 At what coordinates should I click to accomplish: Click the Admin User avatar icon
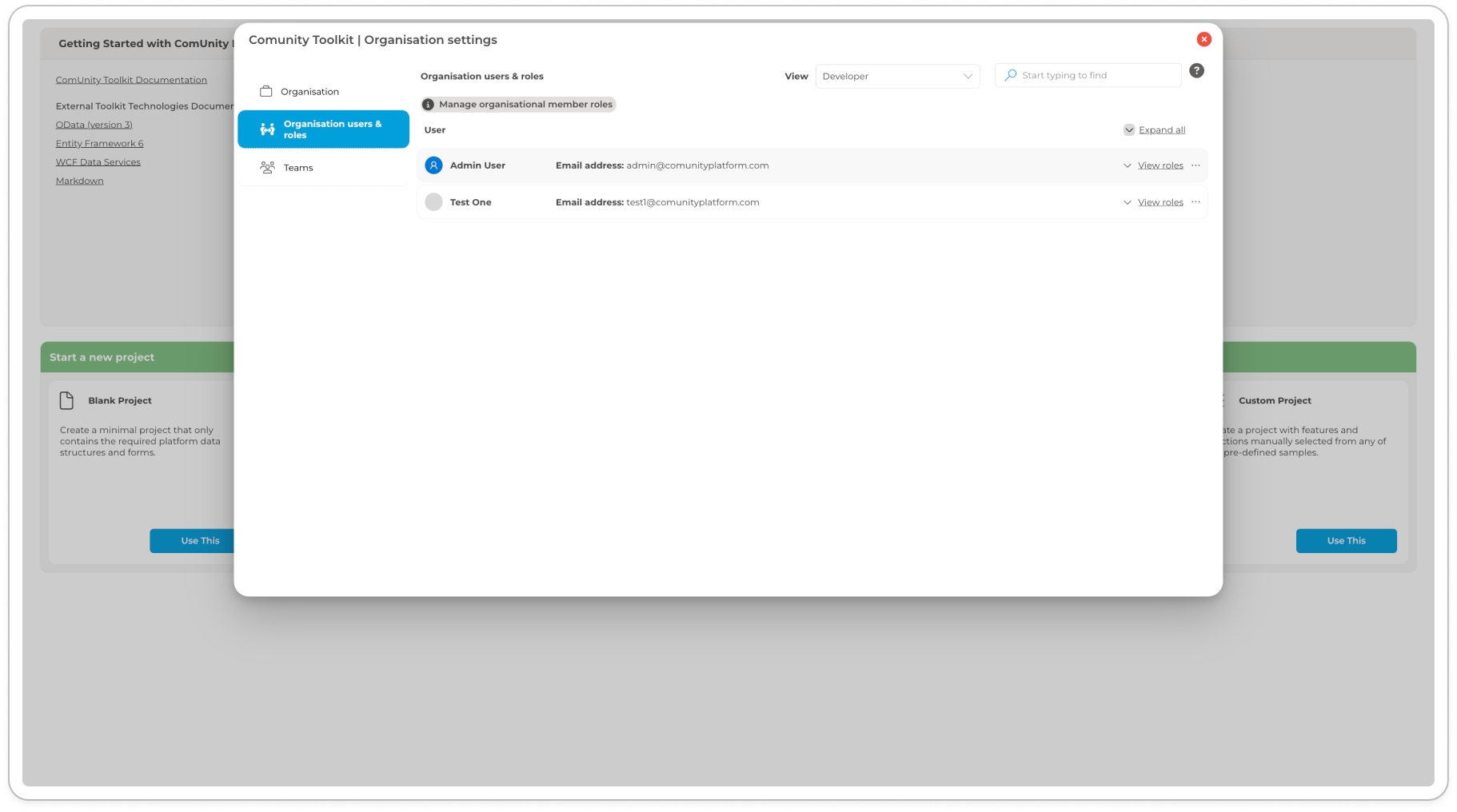433,165
